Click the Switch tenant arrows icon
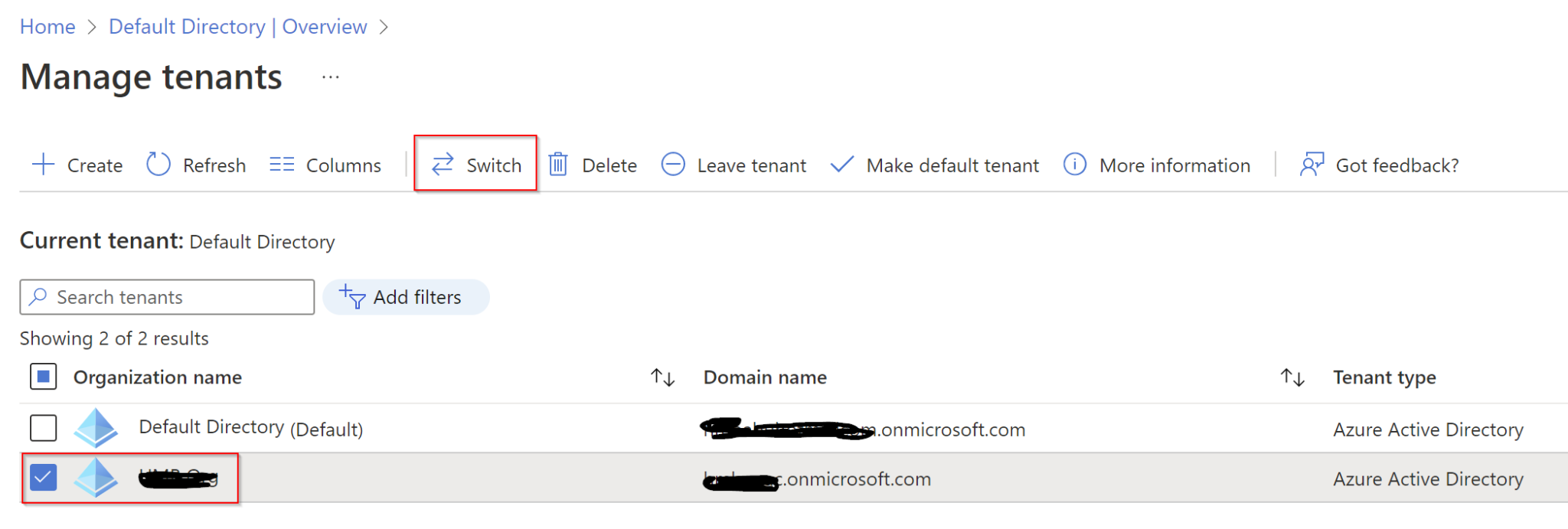1568x529 pixels. pyautogui.click(x=443, y=165)
